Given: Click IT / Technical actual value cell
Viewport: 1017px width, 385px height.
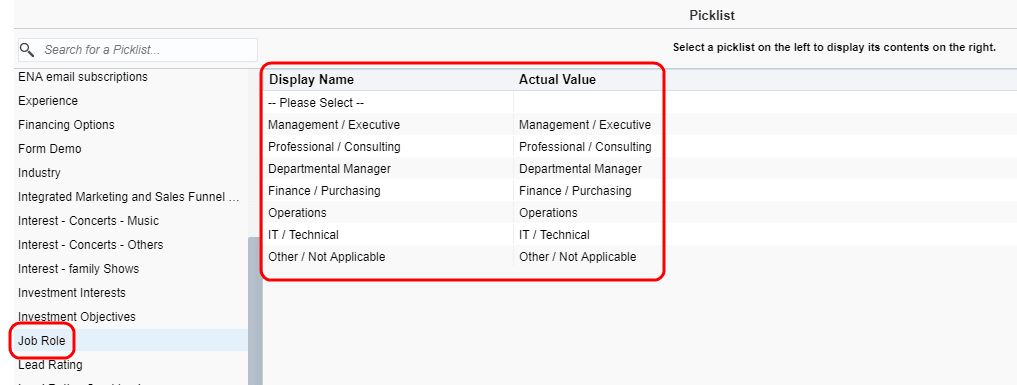Looking at the screenshot, I should [554, 235].
